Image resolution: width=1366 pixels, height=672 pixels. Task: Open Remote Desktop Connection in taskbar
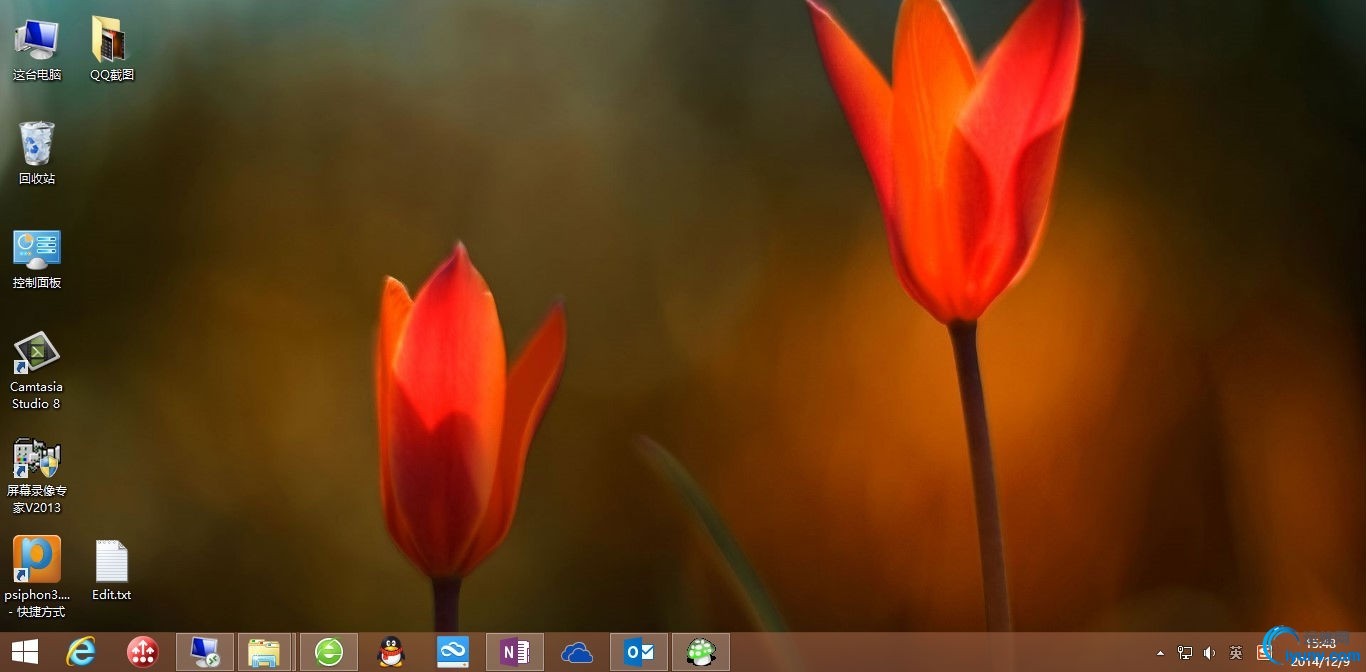[205, 652]
